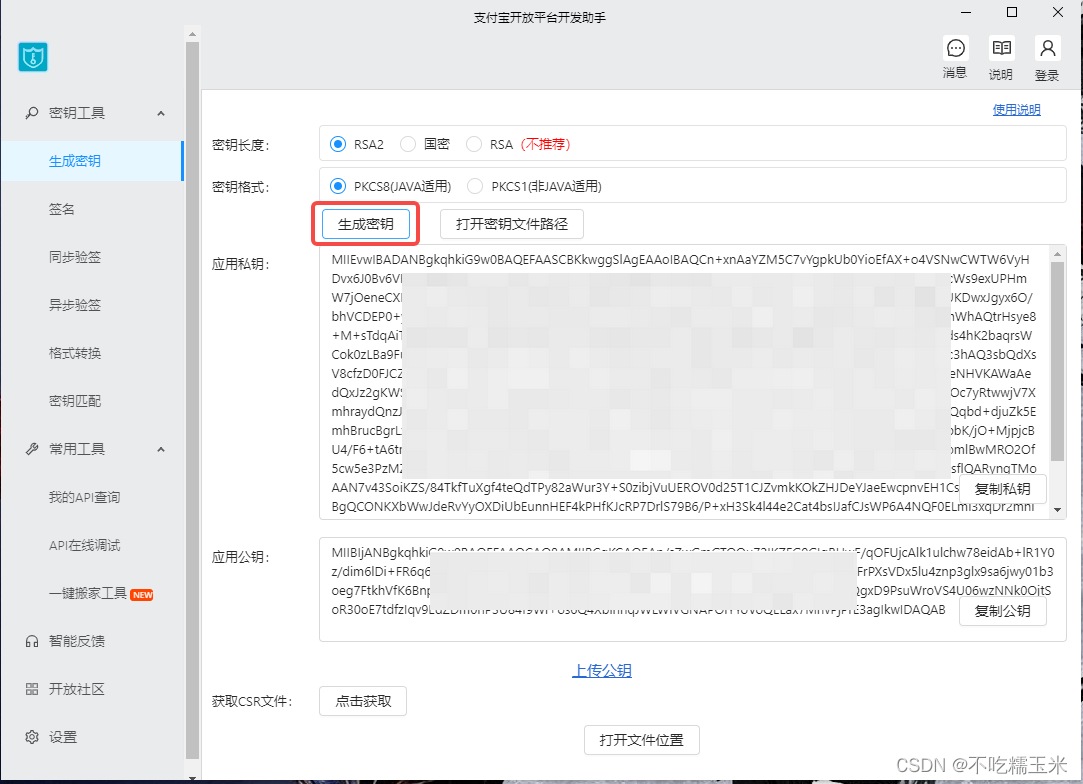The height and width of the screenshot is (784, 1083).
Task: Click the NEW badge beside 一键搬家工具
Action: [x=142, y=595]
